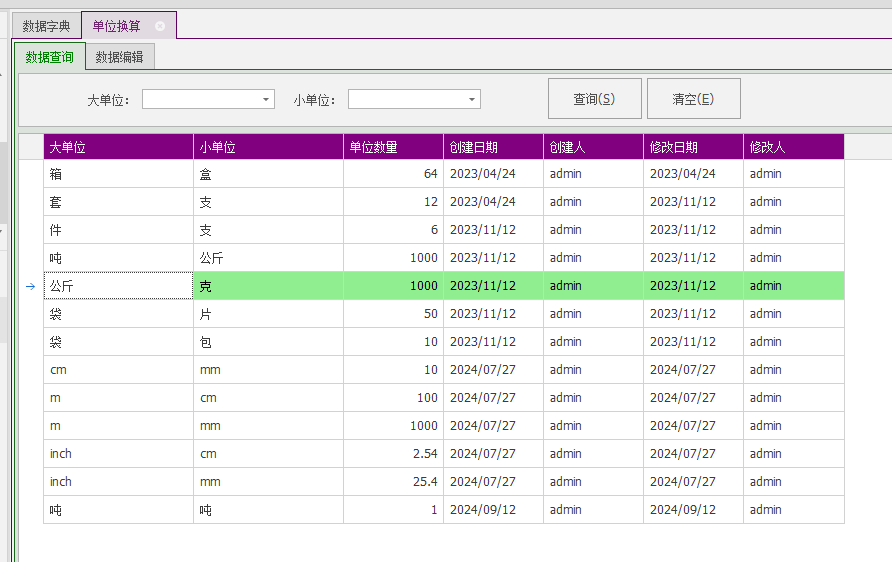
Task: Click quantity 1 in last row
Action: click(x=394, y=510)
